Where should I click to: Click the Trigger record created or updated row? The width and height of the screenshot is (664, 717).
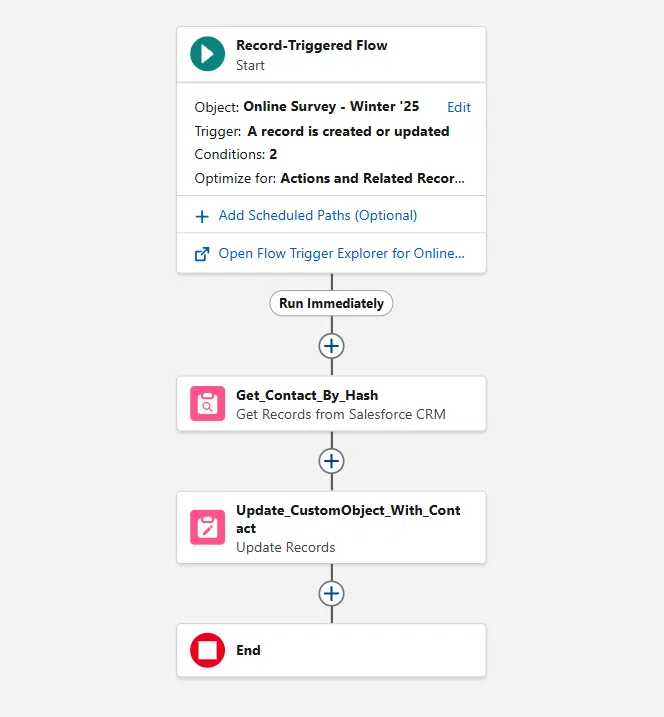click(x=322, y=131)
